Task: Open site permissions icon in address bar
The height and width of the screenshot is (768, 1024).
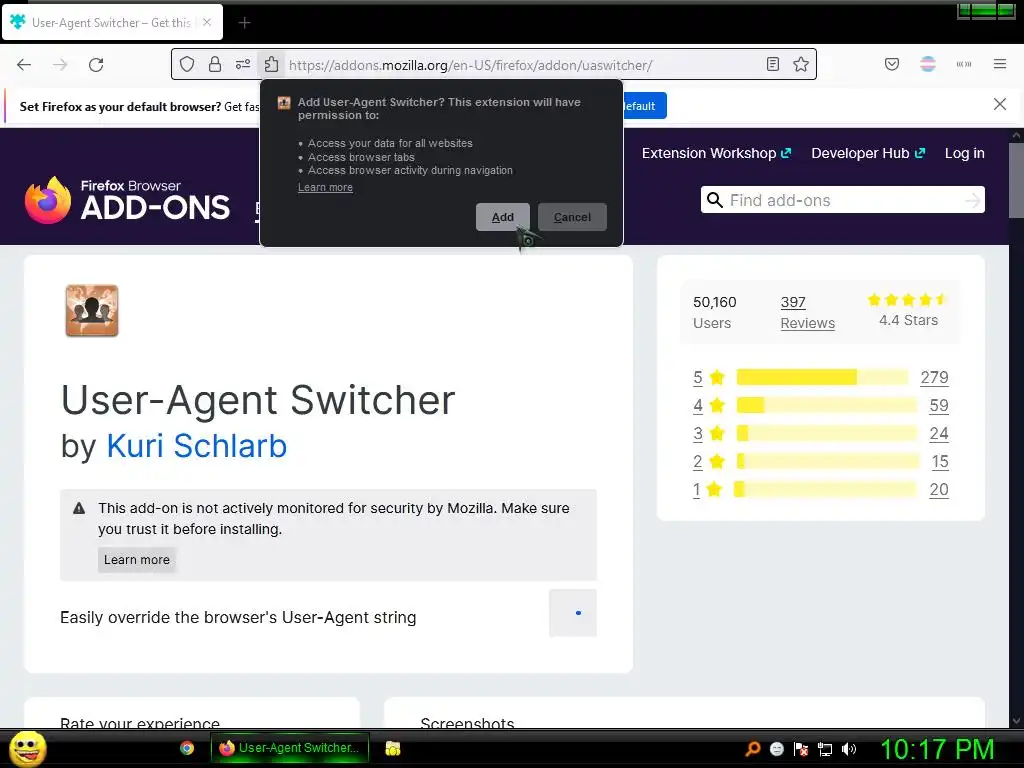Action: click(243, 64)
